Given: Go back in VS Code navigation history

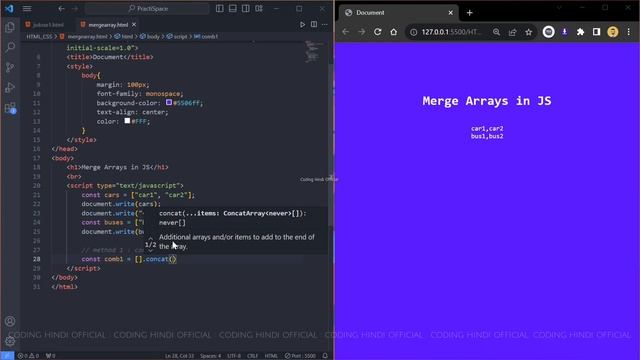Looking at the screenshot, I should (61, 9).
